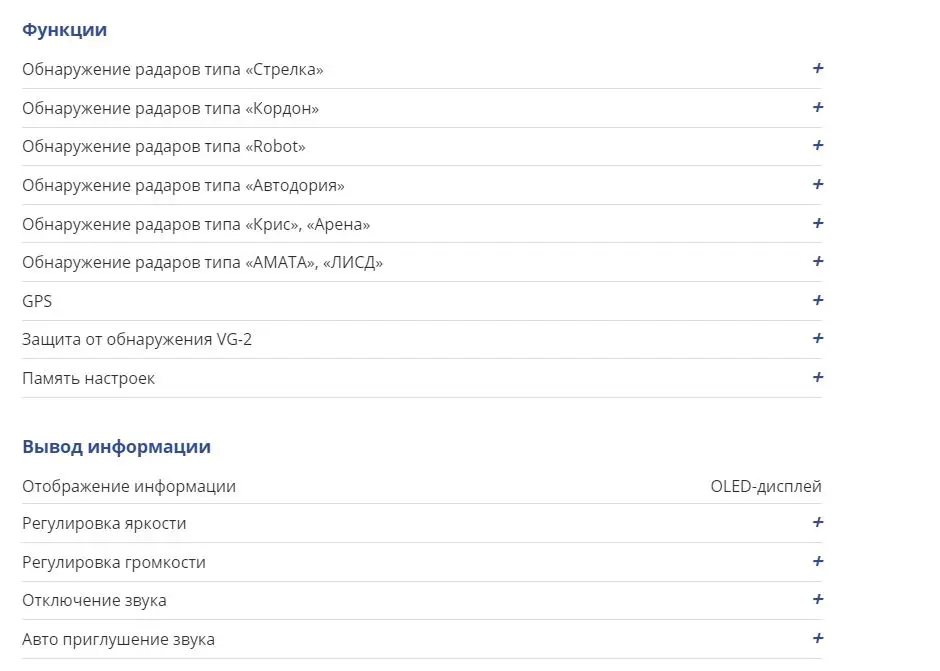Click plus icon for Авто приглушение звука
This screenshot has width=940, height=671.
[x=817, y=639]
